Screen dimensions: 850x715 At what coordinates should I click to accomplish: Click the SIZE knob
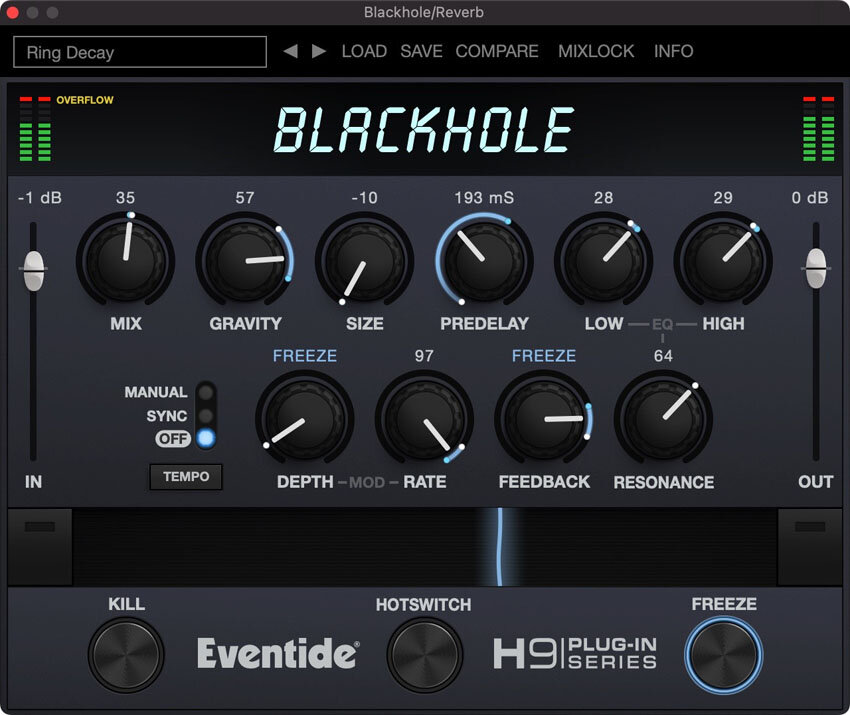coord(365,260)
